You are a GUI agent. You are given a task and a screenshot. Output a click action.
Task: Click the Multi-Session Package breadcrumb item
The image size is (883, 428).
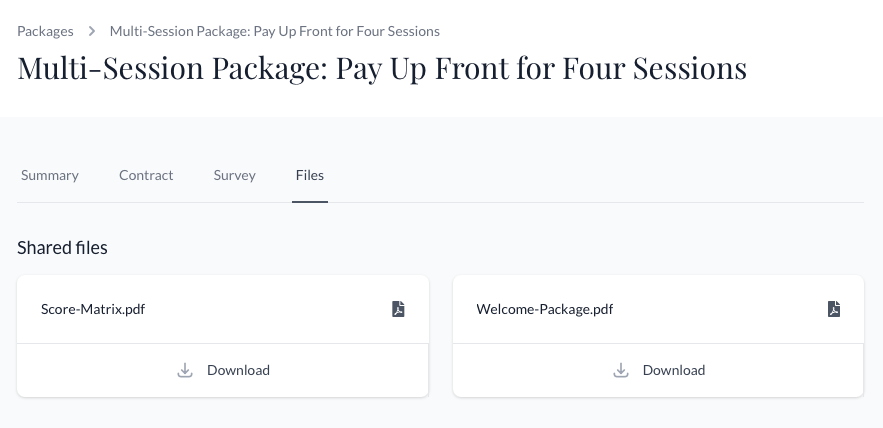point(275,31)
